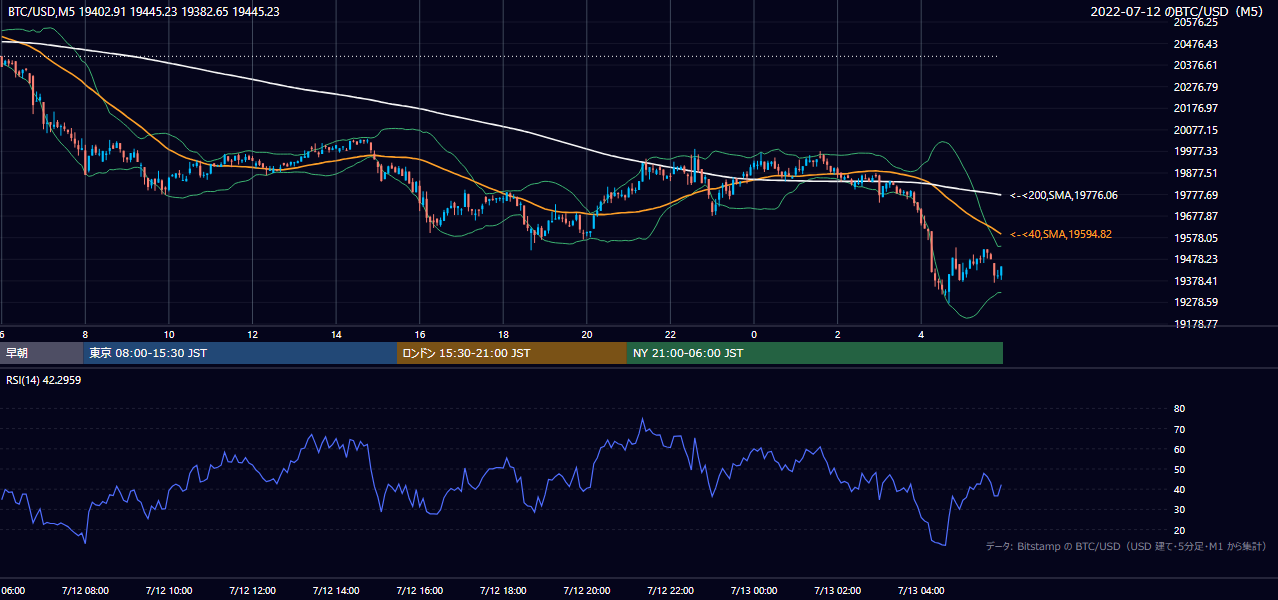Click the 東京 08:00-15:30 JST session bar
This screenshot has width=1278, height=600.
coord(240,353)
